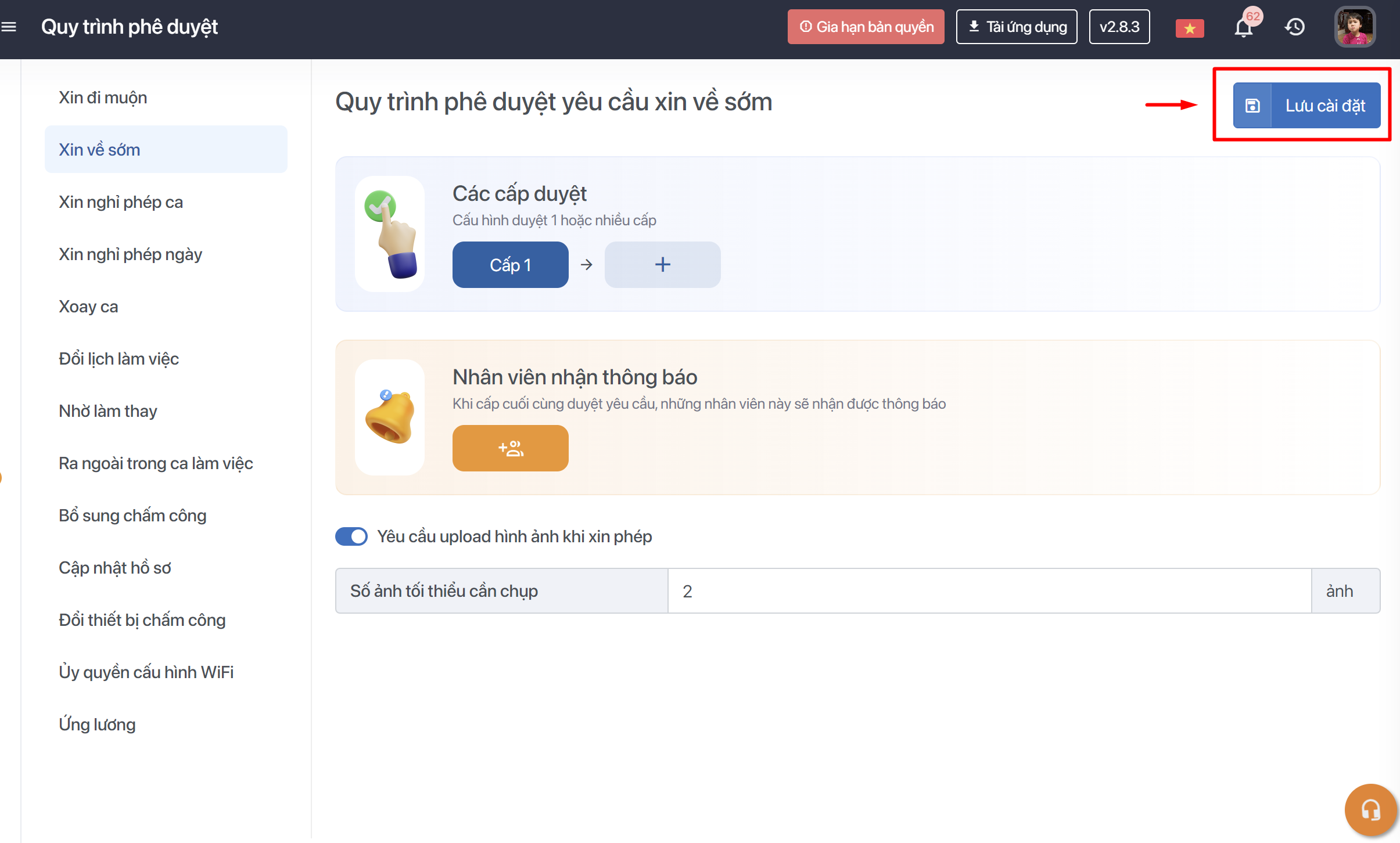
Task: Click Gia hạn bản quyền button
Action: pos(866,27)
